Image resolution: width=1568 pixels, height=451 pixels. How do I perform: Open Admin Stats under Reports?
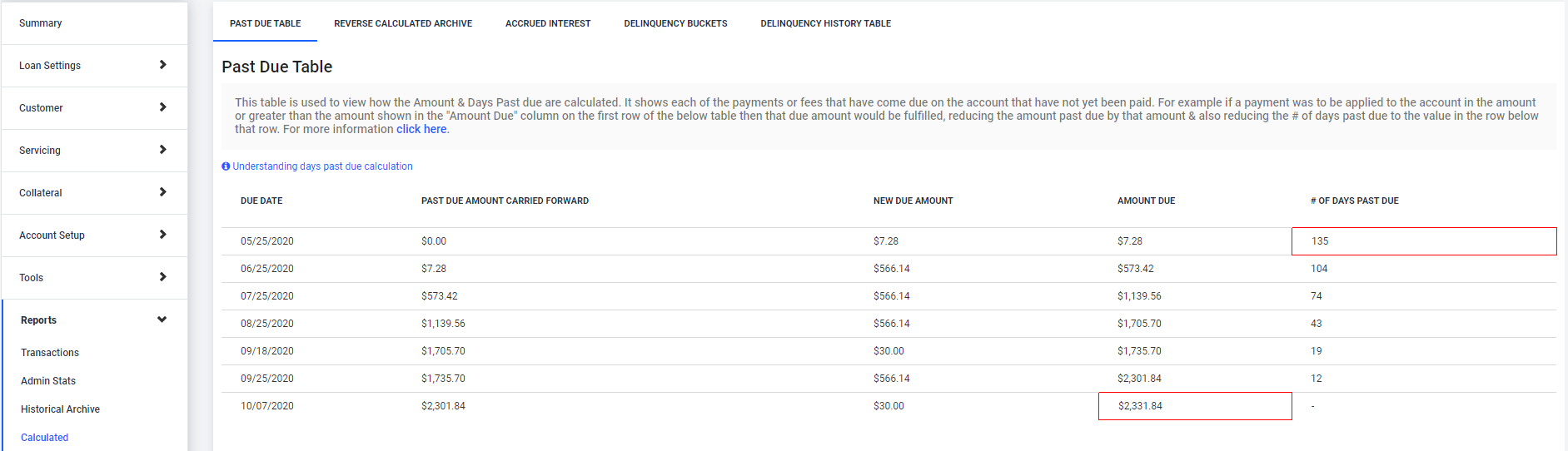pos(48,381)
